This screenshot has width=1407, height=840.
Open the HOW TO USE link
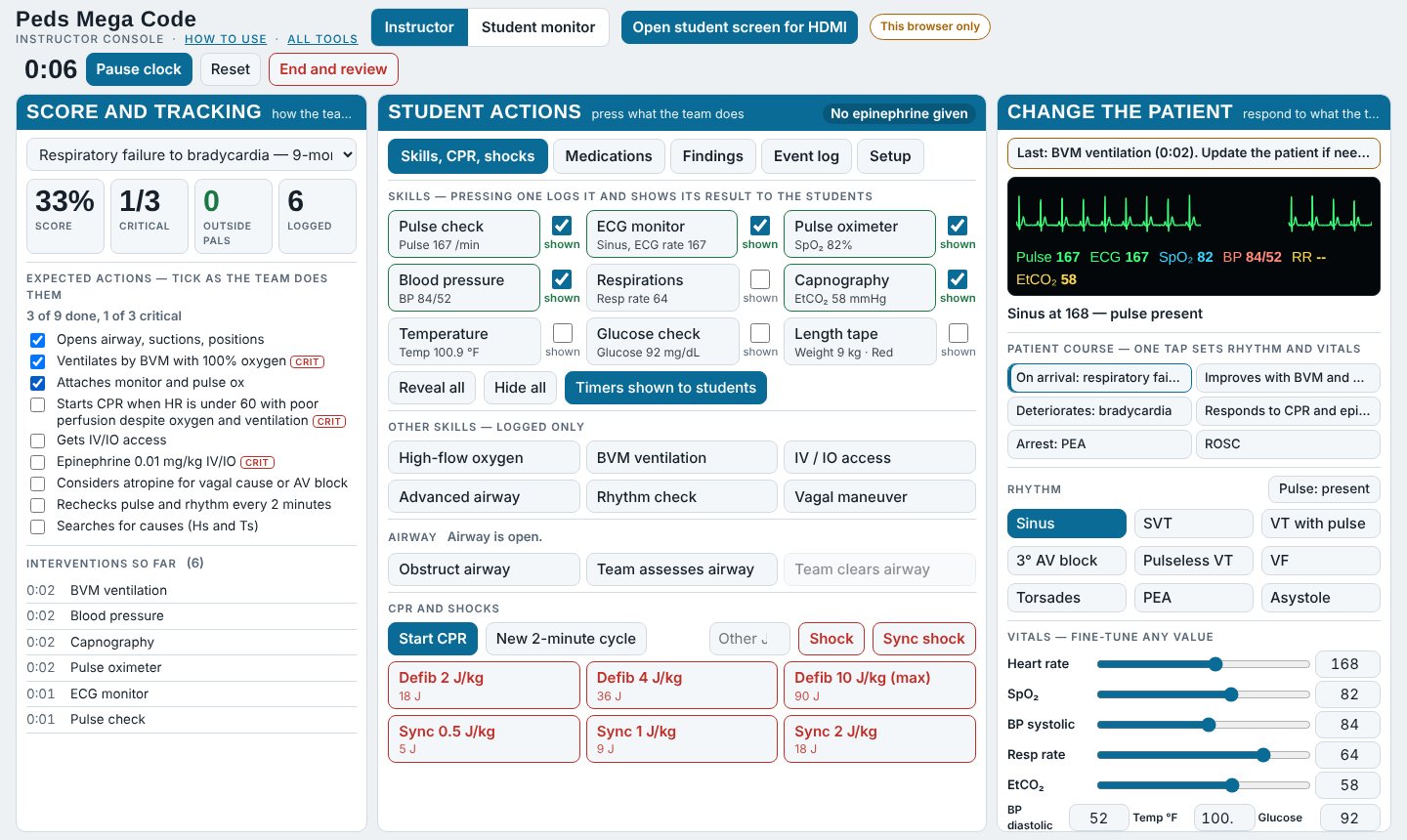coord(226,39)
